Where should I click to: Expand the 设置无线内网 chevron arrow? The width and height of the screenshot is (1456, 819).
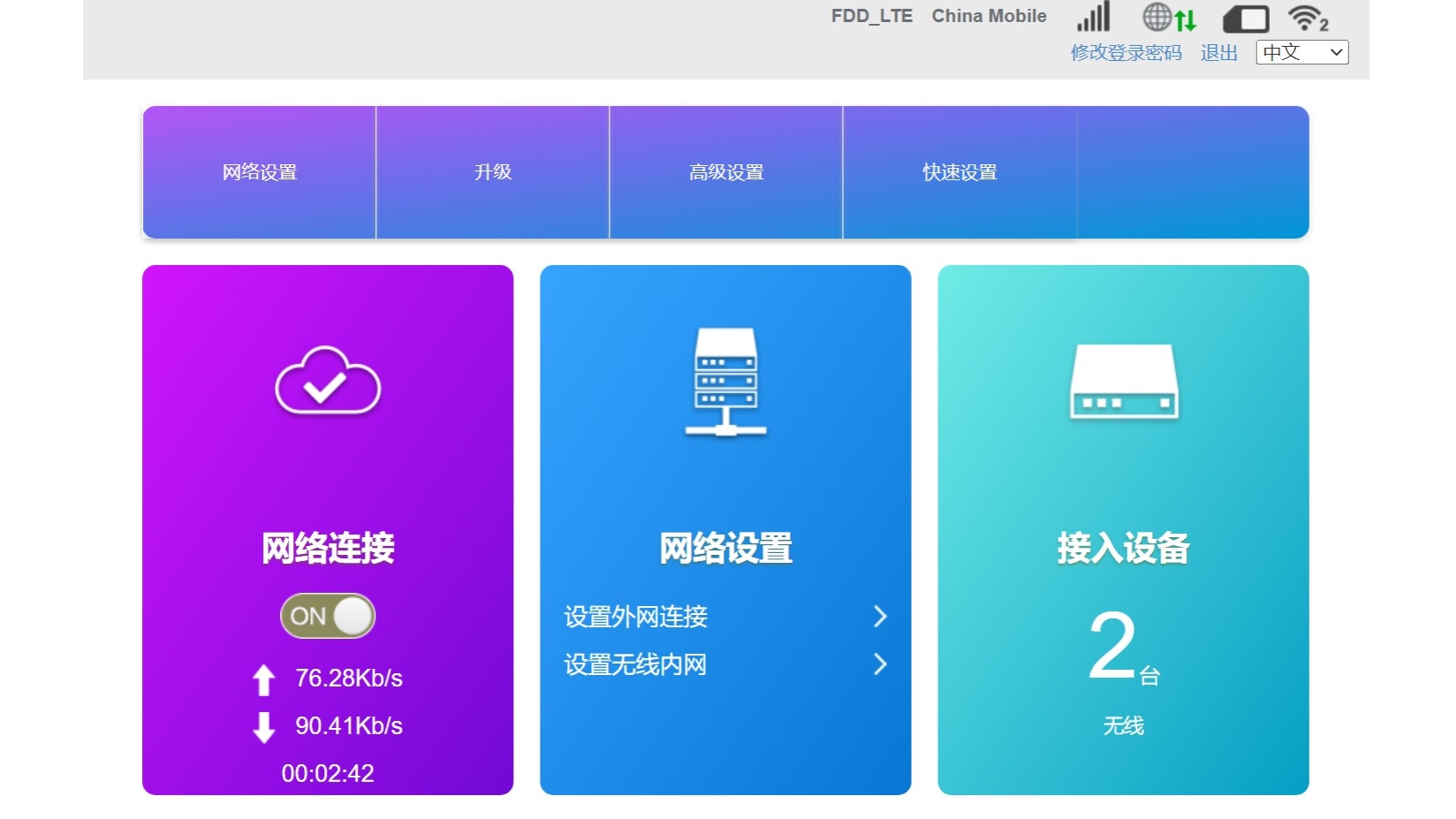coord(880,664)
